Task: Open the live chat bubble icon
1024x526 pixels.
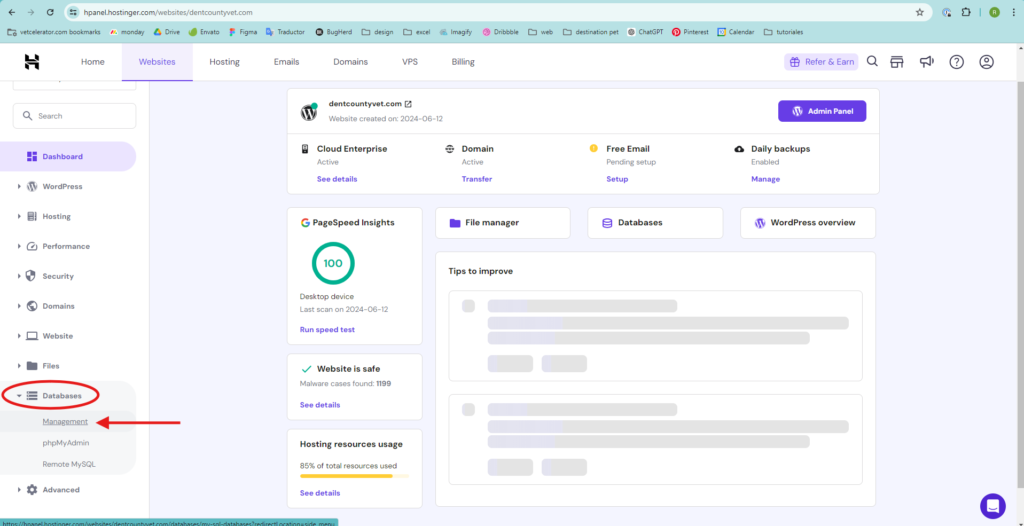Action: tap(993, 505)
